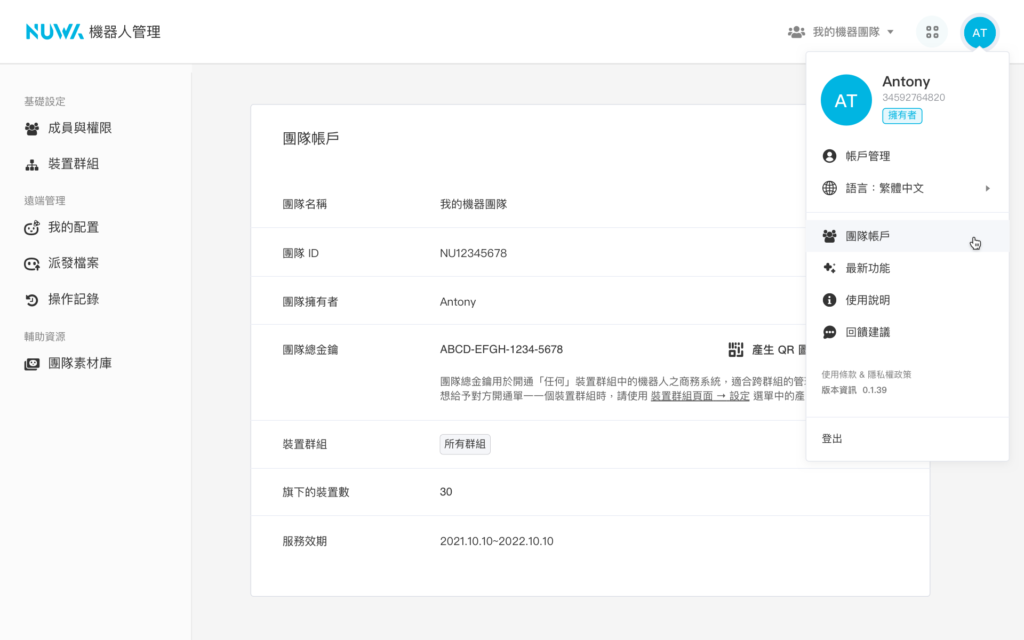Click the 回饋建議 chat bubble icon

point(829,332)
